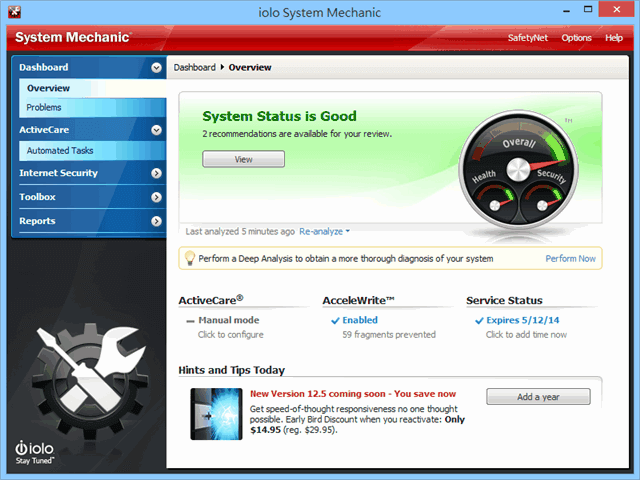
Task: Click the system status gauge graphic
Action: tap(518, 169)
